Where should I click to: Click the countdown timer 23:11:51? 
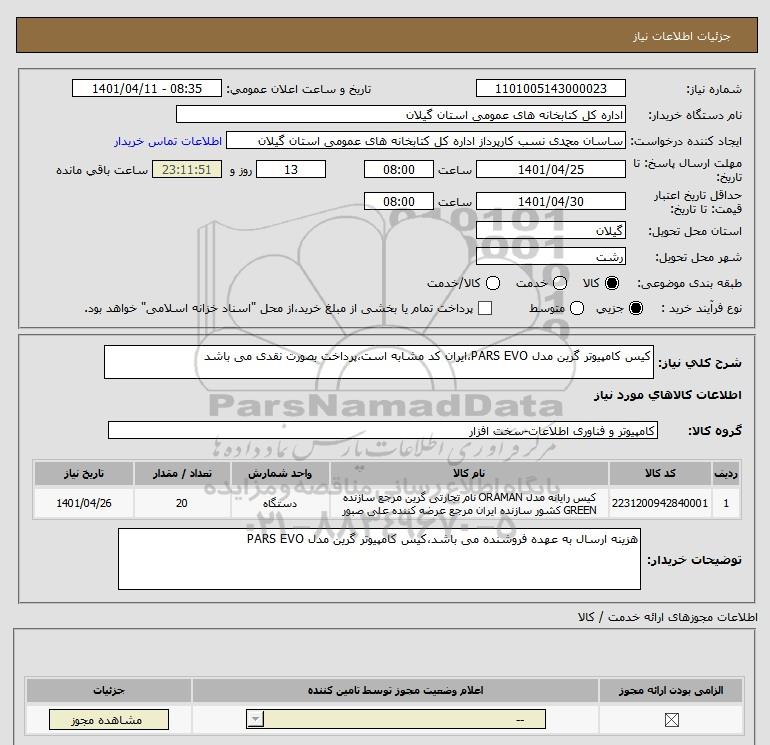(x=187, y=169)
